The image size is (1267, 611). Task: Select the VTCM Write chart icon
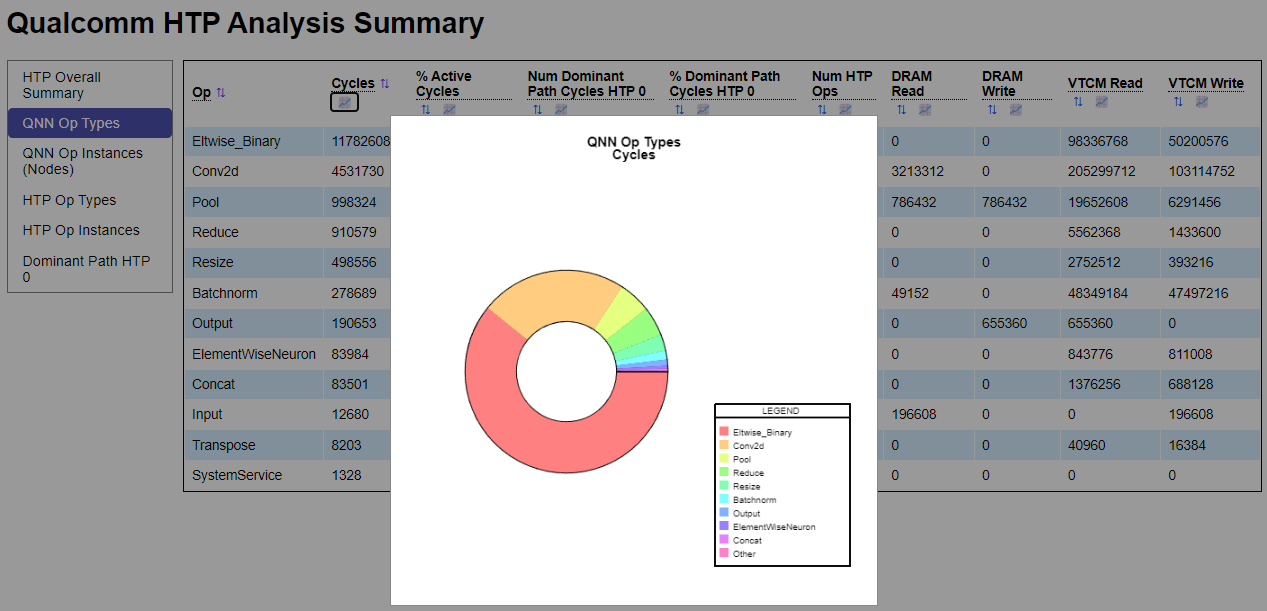1201,103
